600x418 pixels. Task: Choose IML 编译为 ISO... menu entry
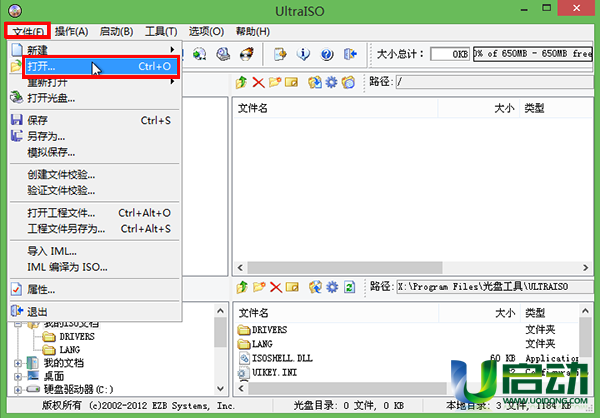(94, 267)
